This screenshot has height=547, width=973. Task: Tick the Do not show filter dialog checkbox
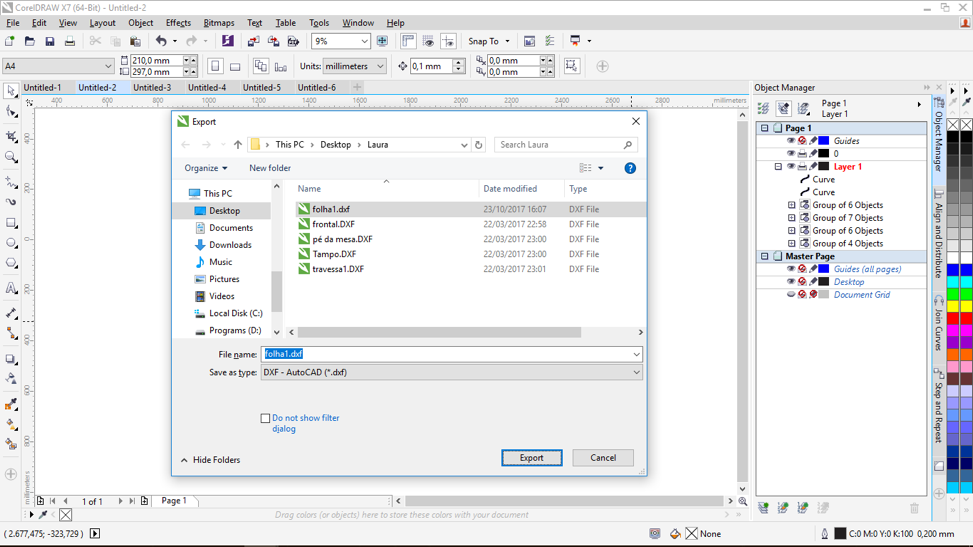[x=266, y=418]
